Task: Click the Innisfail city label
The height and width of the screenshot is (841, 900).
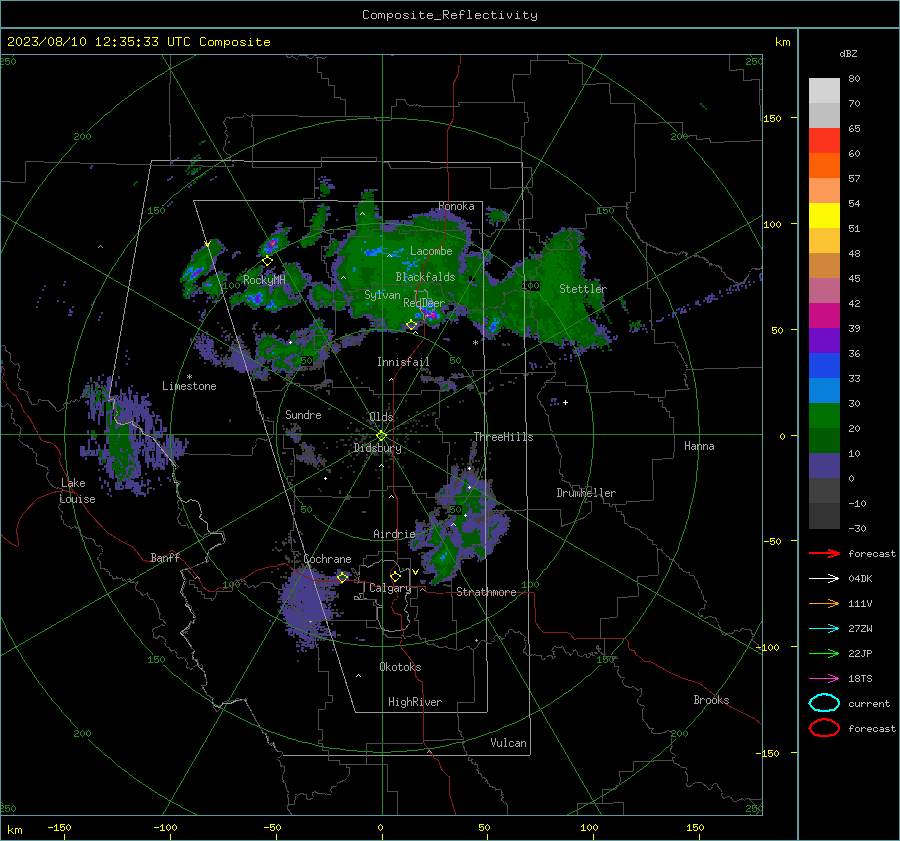Action: [x=403, y=362]
